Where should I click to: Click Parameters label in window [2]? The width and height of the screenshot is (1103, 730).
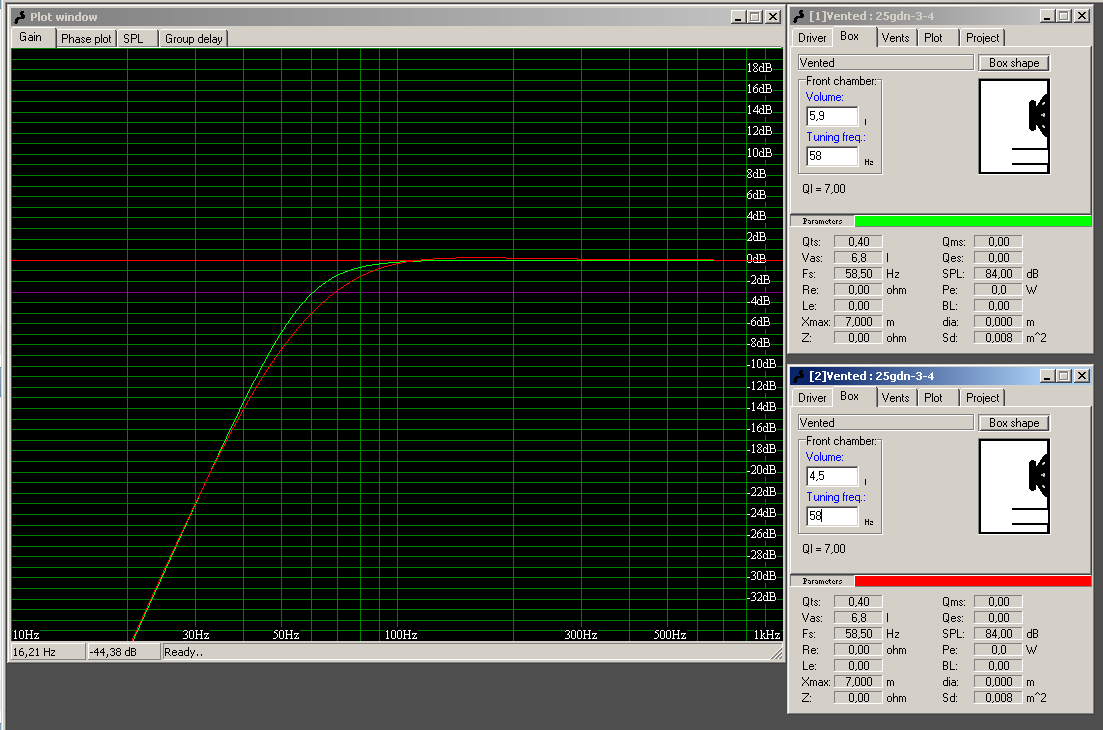[822, 582]
